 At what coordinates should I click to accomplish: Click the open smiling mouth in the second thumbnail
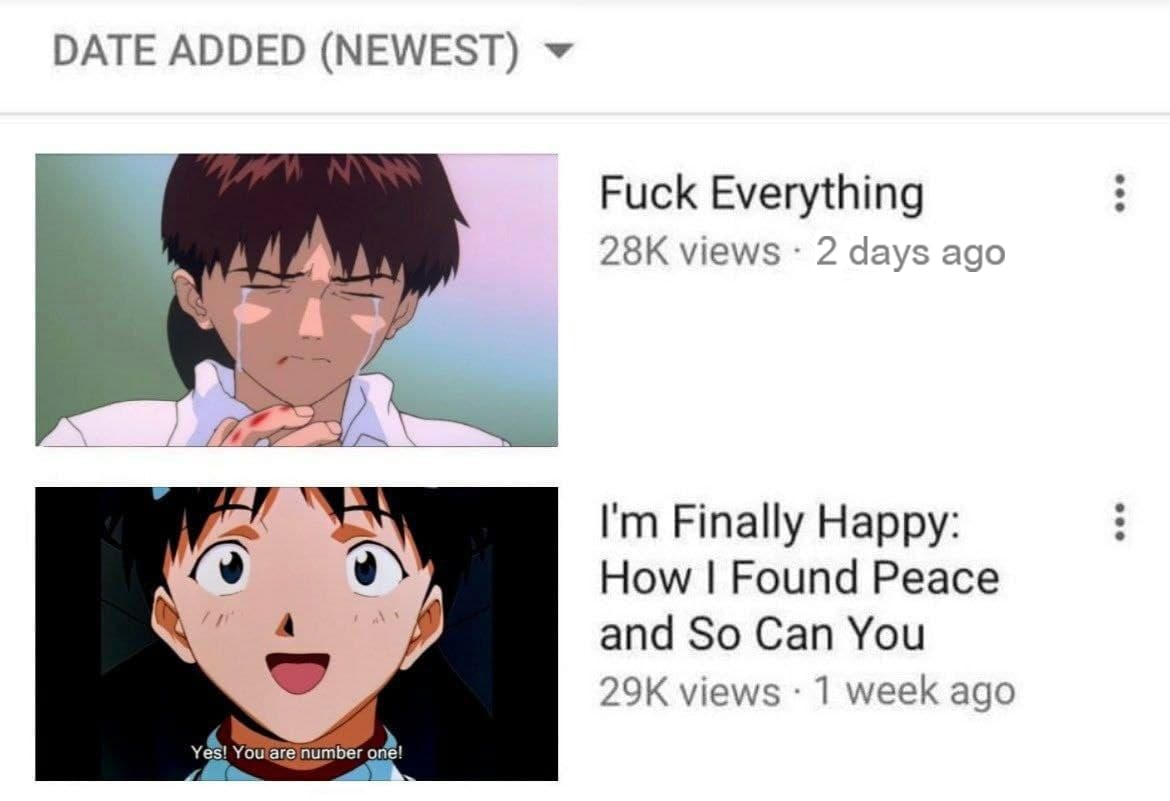tap(298, 672)
